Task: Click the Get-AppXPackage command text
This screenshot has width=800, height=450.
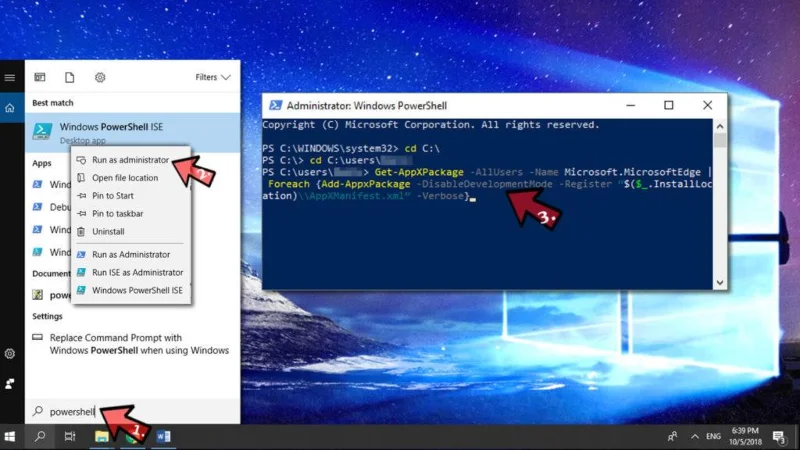Action: pyautogui.click(x=419, y=172)
